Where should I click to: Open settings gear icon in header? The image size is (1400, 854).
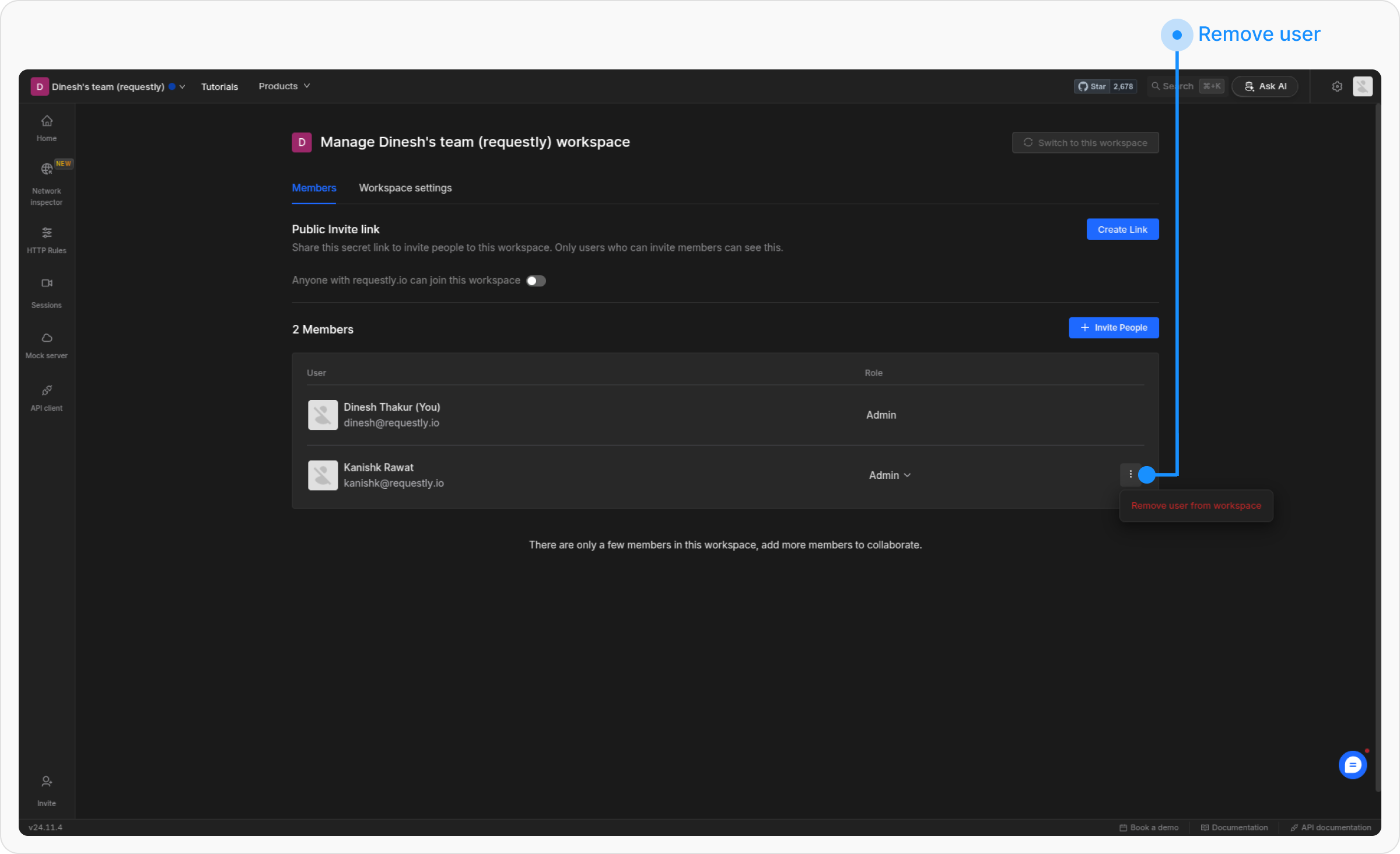1337,86
